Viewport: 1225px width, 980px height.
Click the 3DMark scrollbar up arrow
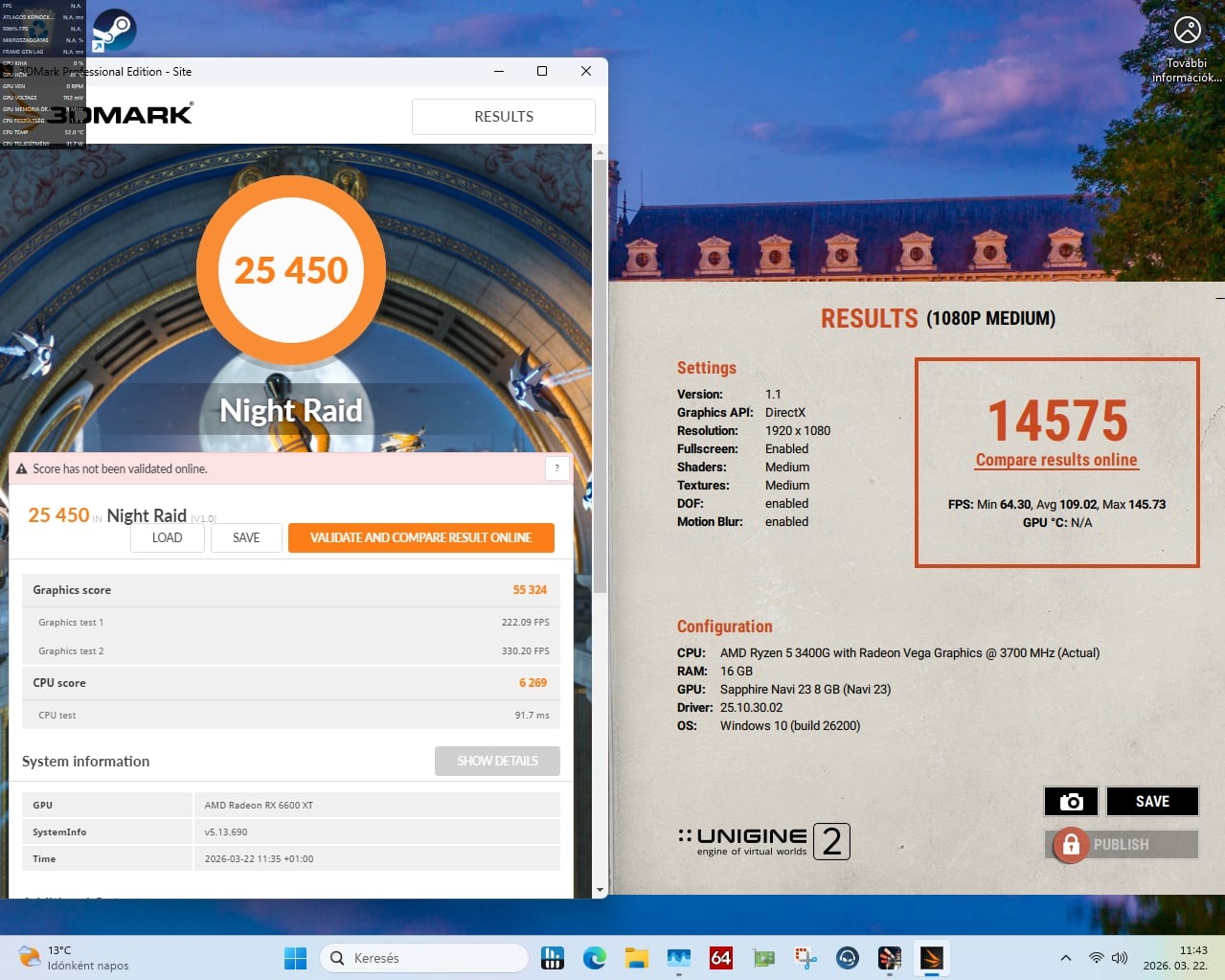coord(600,152)
